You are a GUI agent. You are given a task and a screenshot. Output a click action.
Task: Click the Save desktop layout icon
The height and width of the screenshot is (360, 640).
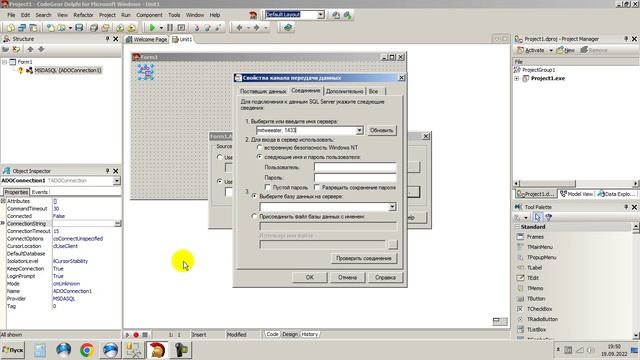[336, 15]
